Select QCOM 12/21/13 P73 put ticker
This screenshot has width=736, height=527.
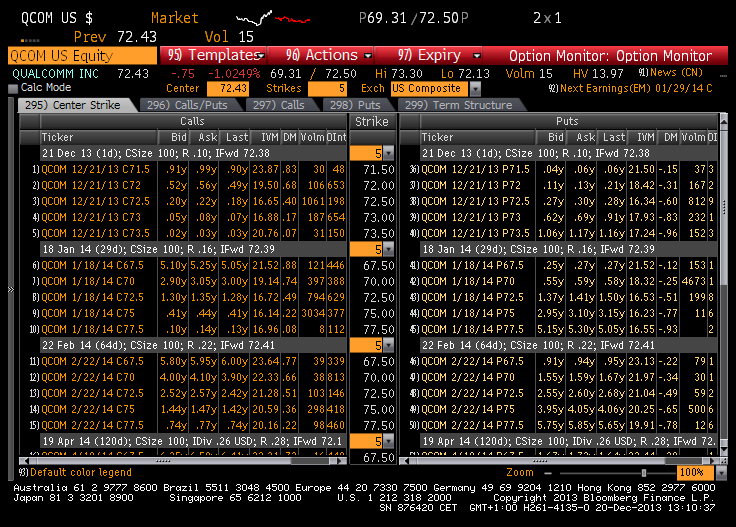471,217
